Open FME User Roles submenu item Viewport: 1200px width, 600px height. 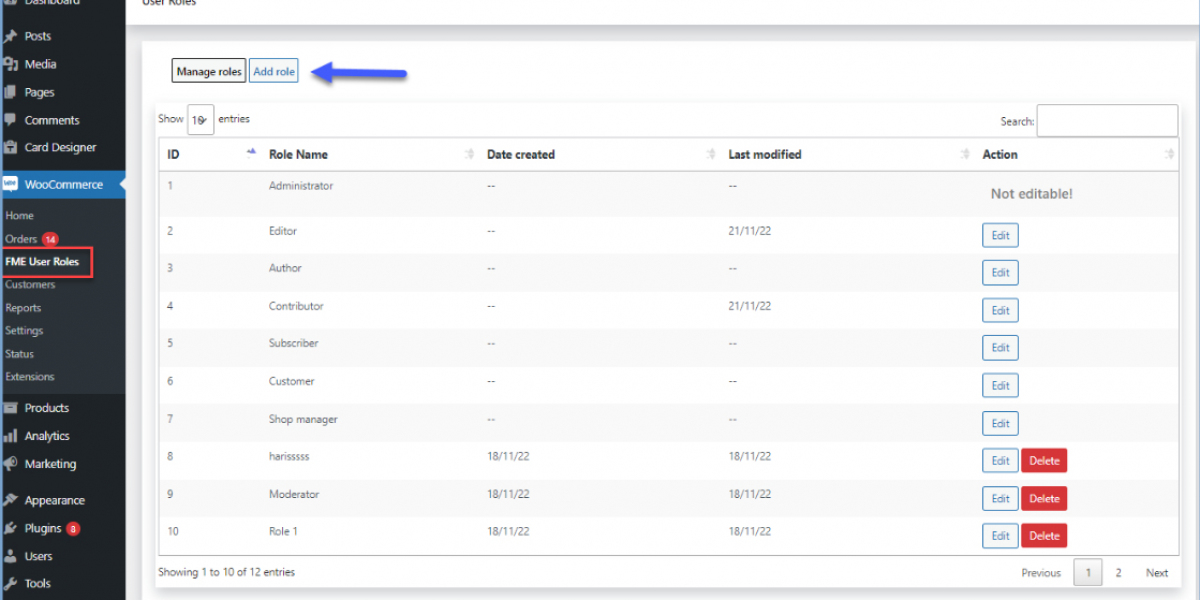tap(42, 262)
